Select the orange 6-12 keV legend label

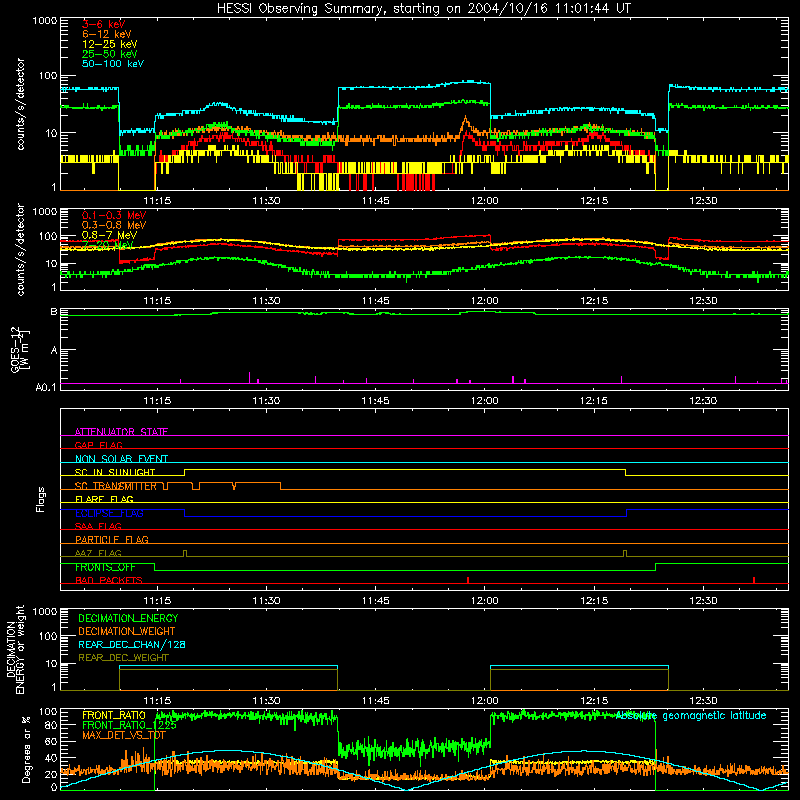pos(107,34)
